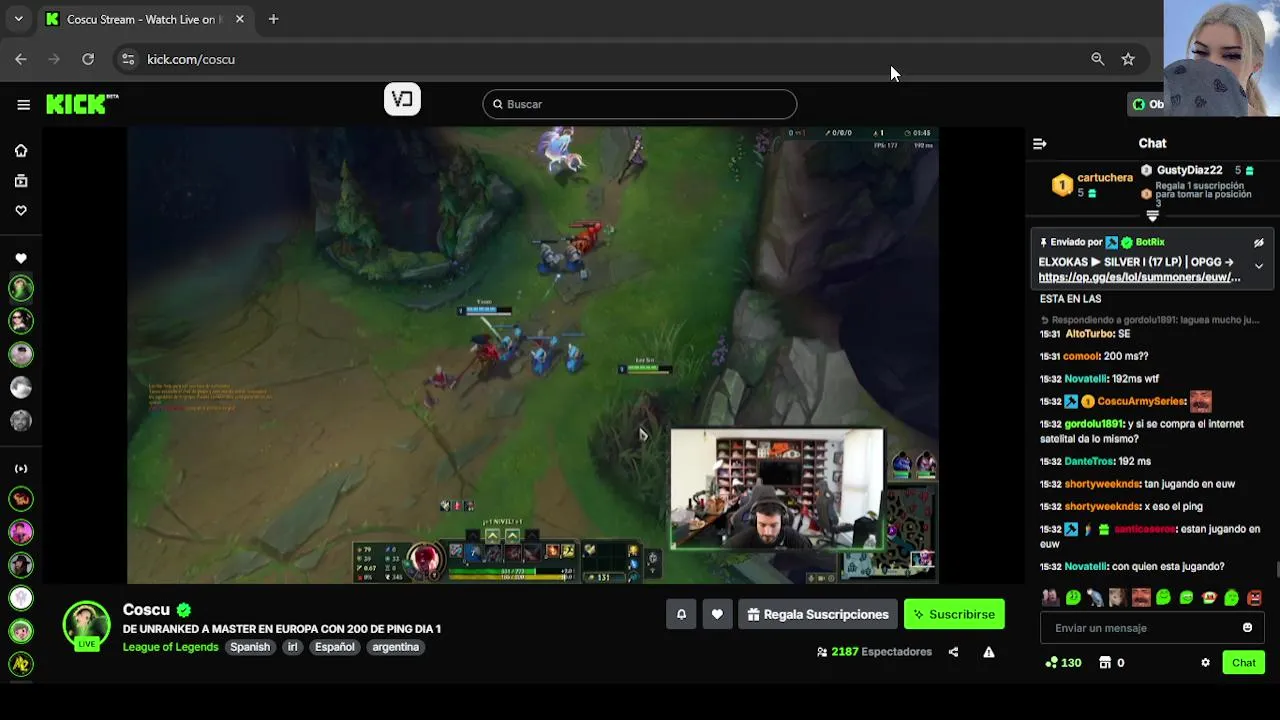
Task: Focus the Buscar search field
Action: [640, 104]
